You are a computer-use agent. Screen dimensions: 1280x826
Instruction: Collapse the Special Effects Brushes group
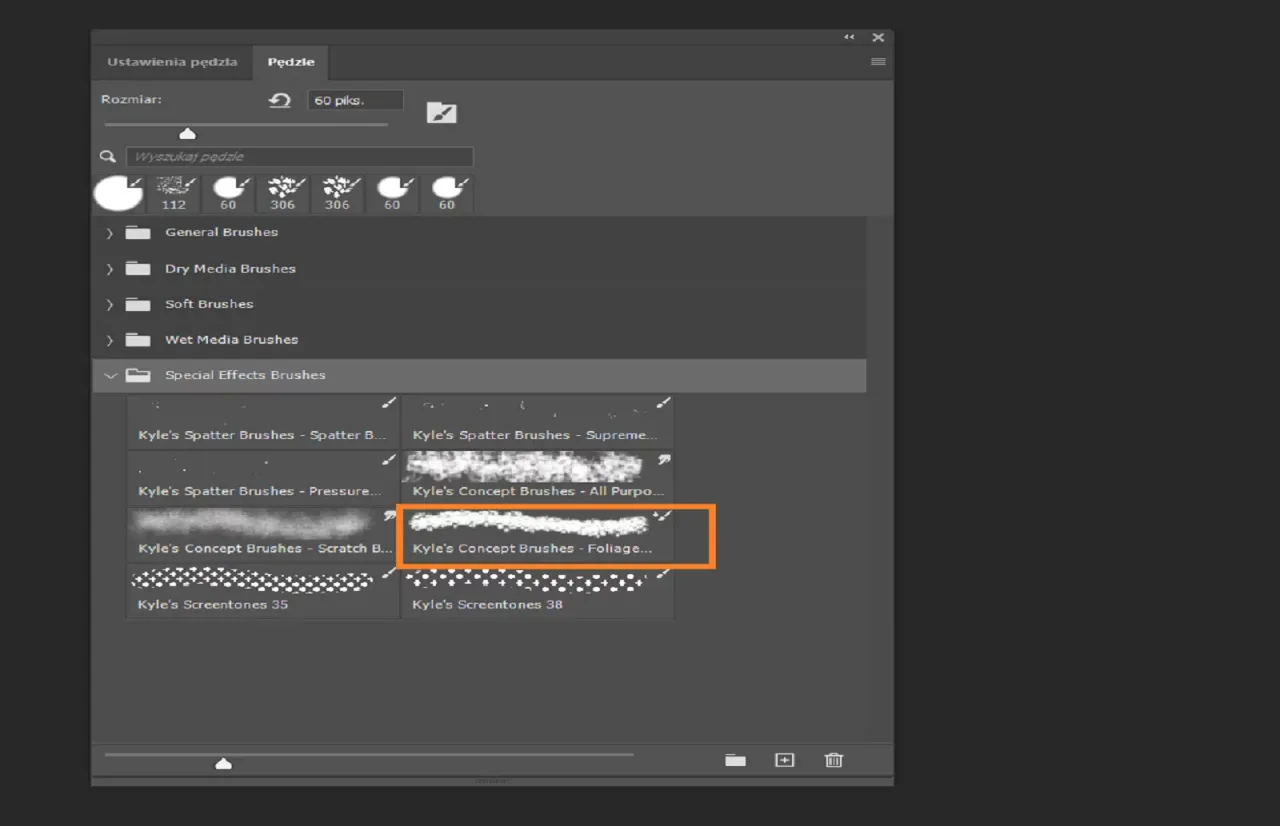(x=111, y=375)
